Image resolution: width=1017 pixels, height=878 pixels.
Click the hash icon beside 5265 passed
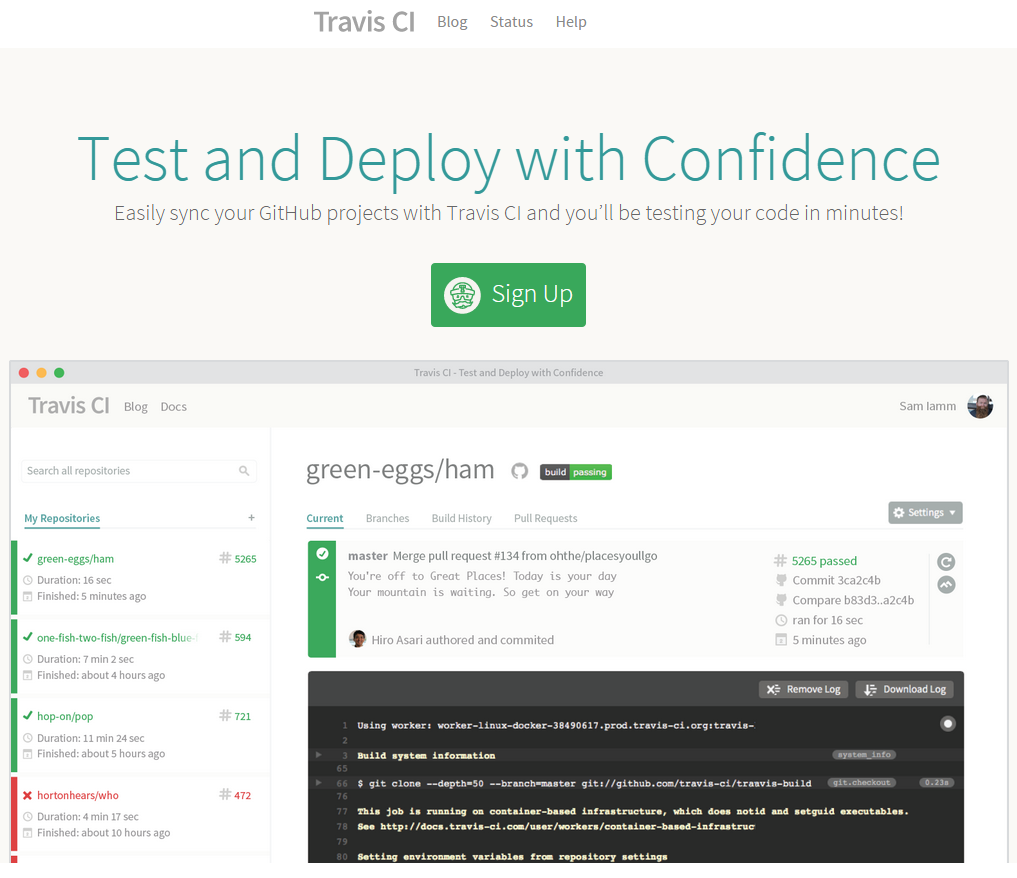tap(780, 561)
